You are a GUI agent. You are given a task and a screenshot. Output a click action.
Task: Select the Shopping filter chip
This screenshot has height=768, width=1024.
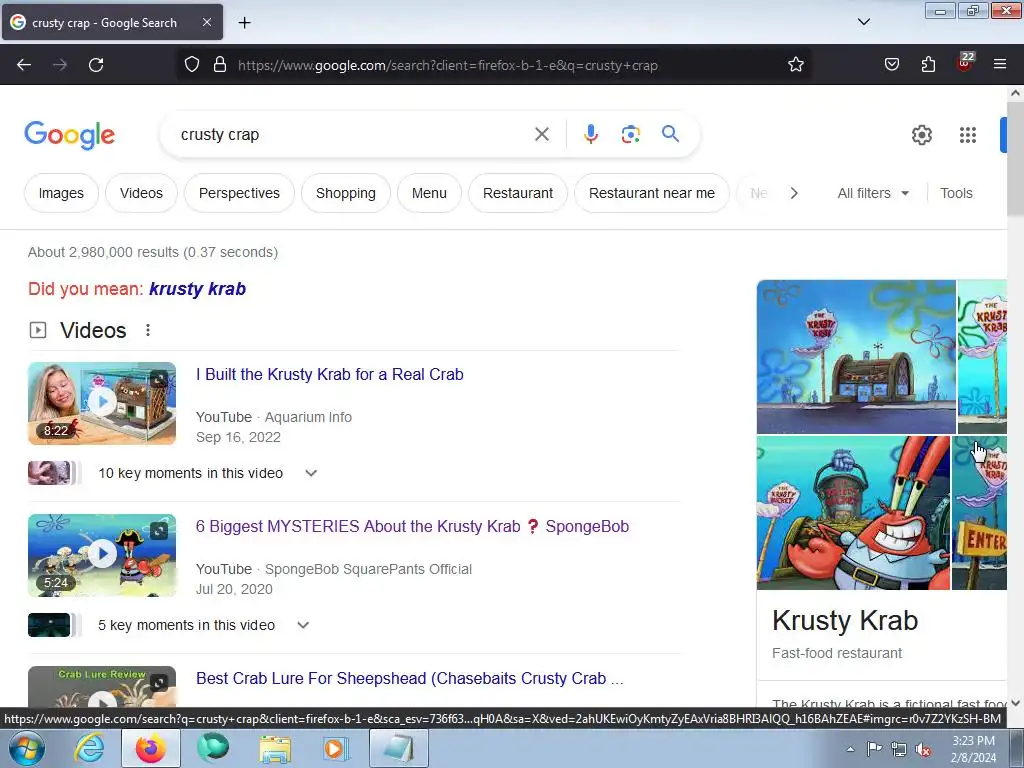click(345, 193)
